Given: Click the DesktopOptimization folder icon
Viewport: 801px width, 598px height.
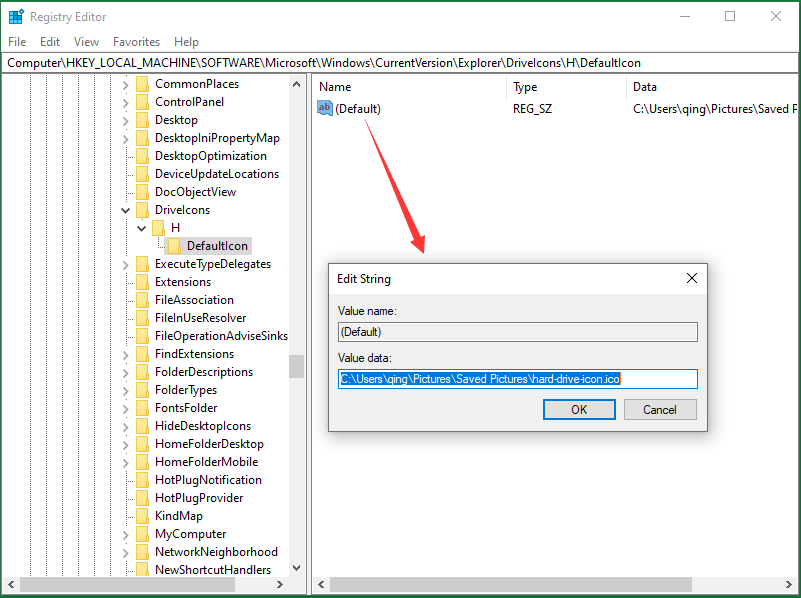Looking at the screenshot, I should click(x=143, y=156).
